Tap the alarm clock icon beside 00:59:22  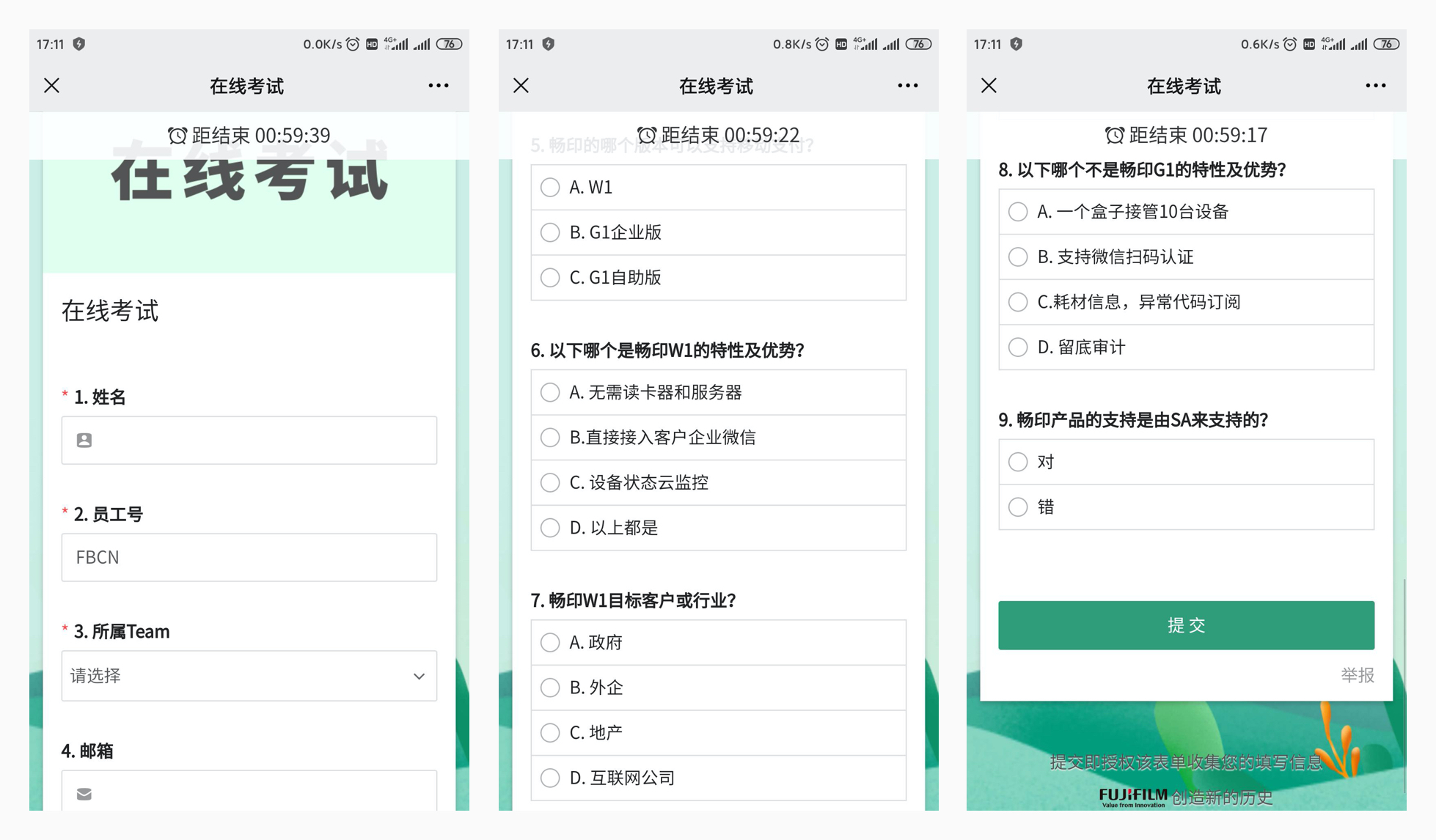(x=647, y=135)
